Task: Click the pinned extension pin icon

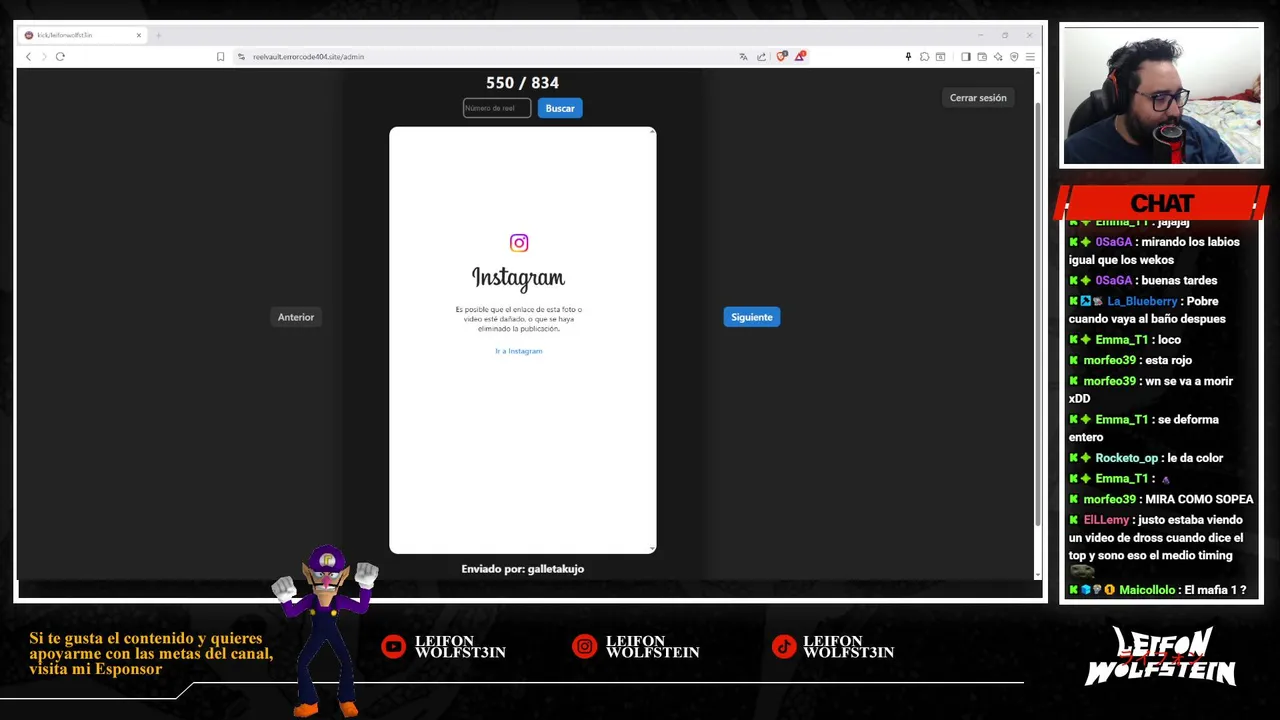Action: point(908,57)
